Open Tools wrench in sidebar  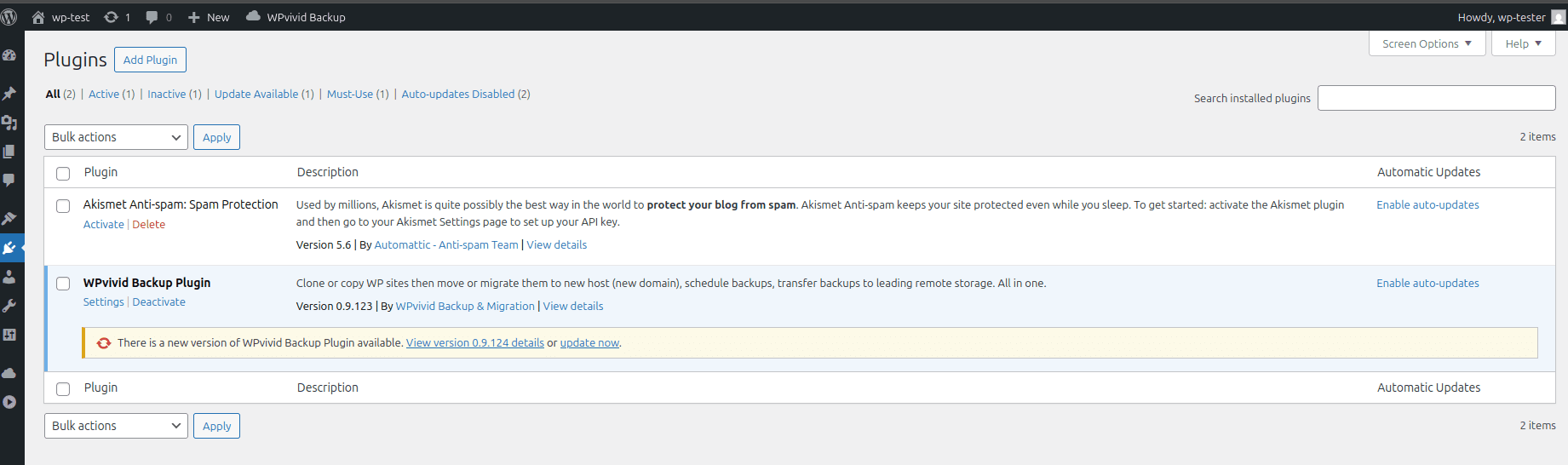point(9,306)
